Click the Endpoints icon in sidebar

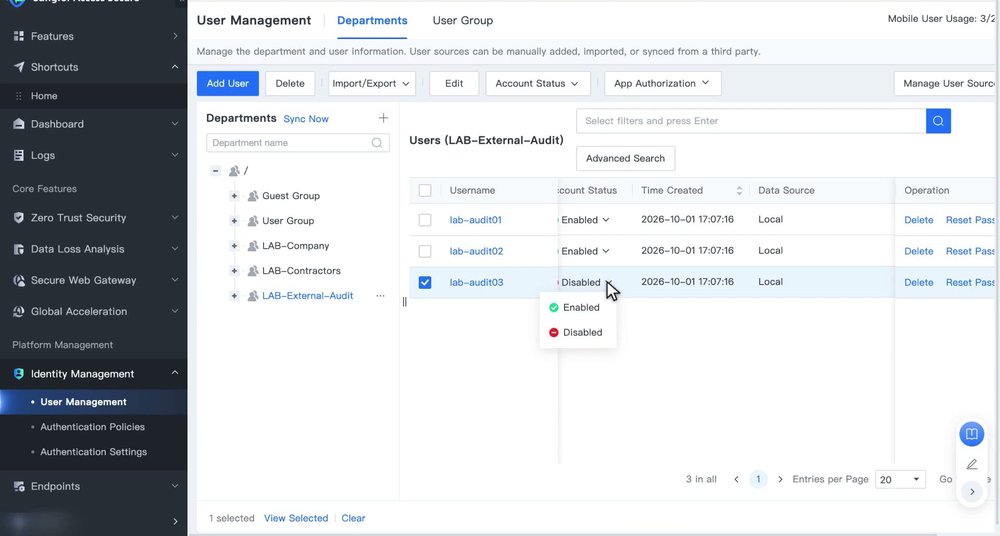click(x=18, y=486)
